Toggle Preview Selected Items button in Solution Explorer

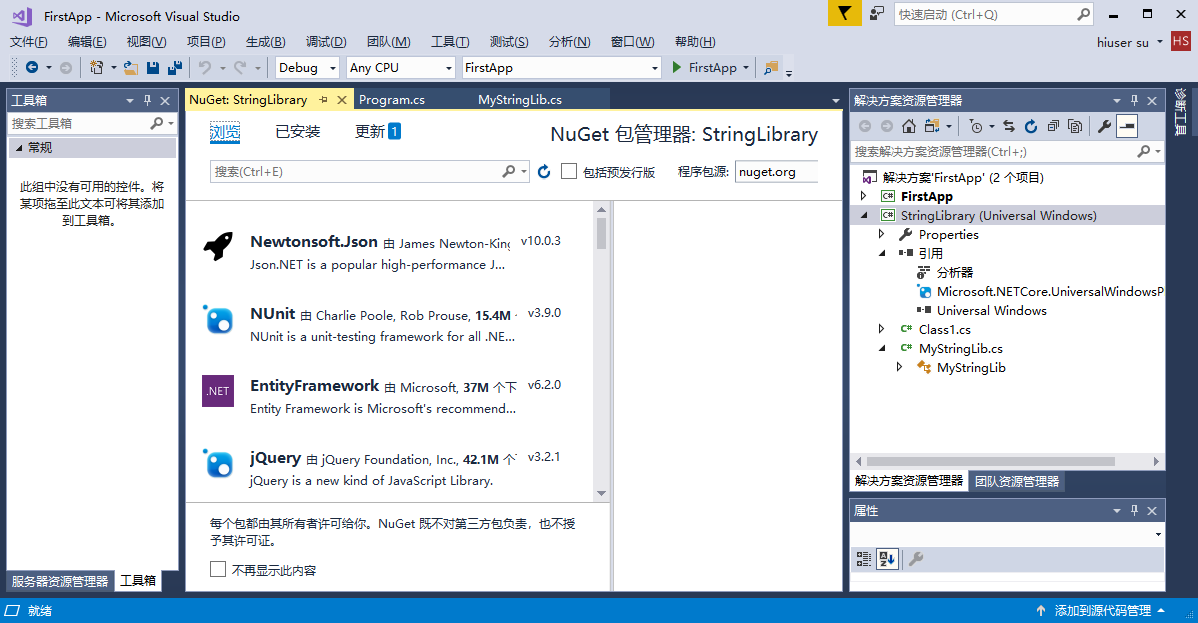(1128, 126)
